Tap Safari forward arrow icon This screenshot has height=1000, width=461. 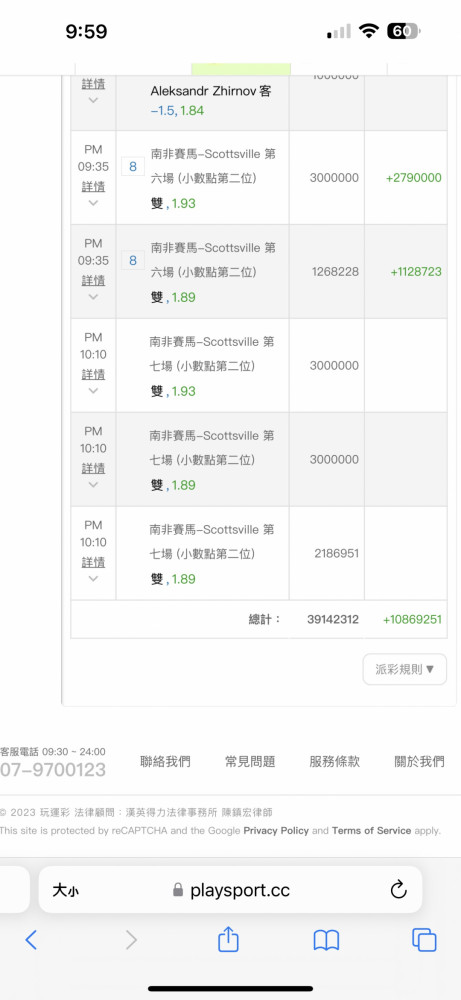(x=131, y=939)
